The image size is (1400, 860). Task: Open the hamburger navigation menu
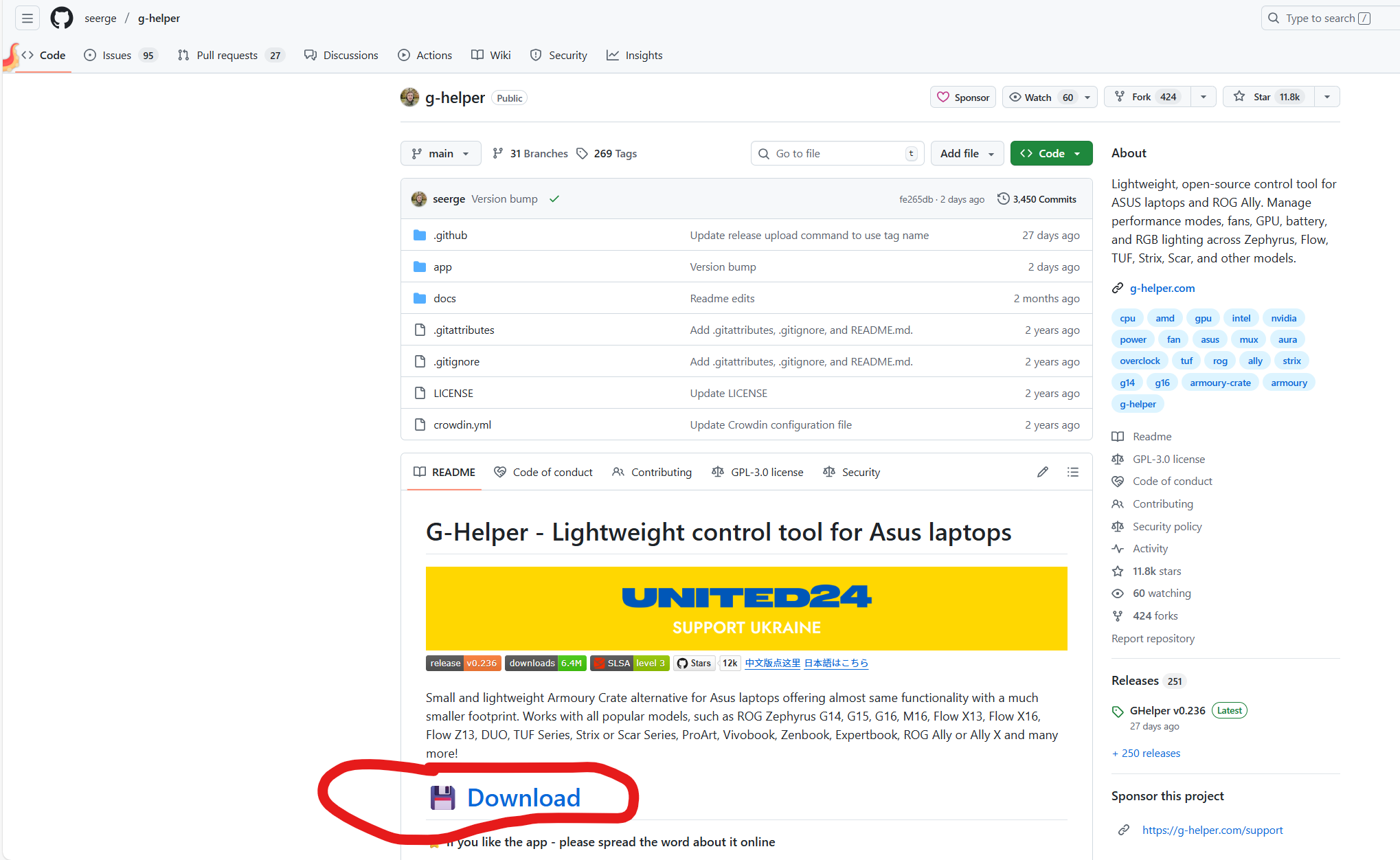[x=27, y=19]
